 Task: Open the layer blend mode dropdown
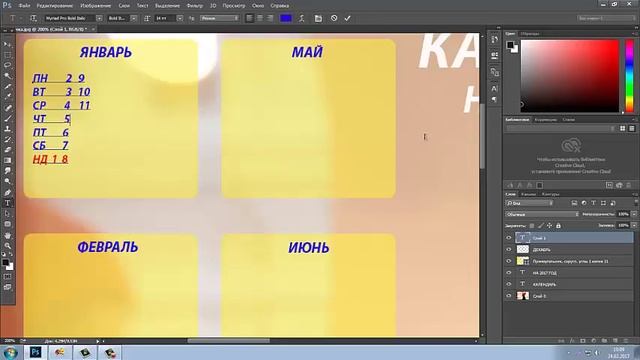[x=542, y=214]
